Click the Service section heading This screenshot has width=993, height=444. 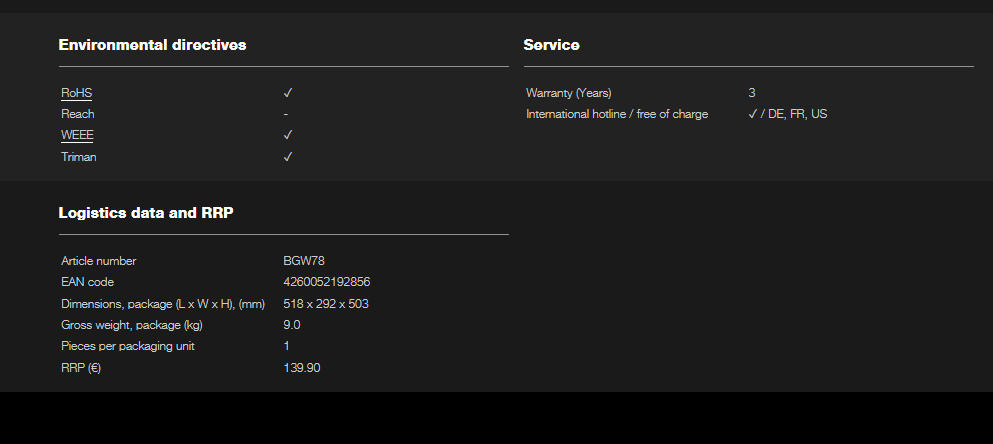[551, 45]
